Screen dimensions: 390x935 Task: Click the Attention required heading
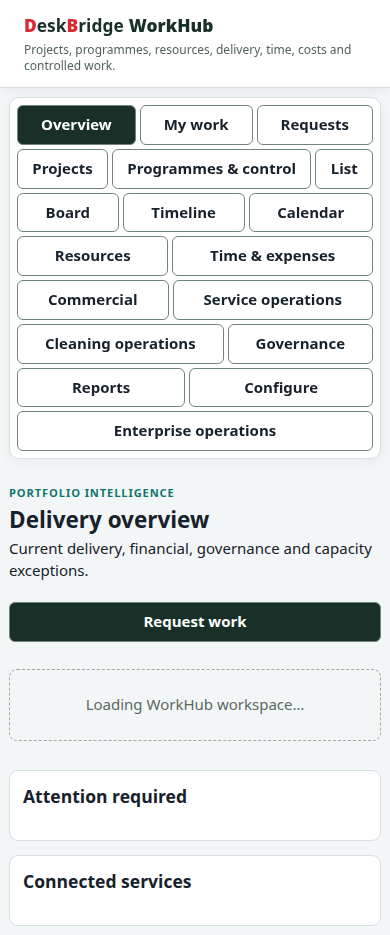(x=105, y=797)
